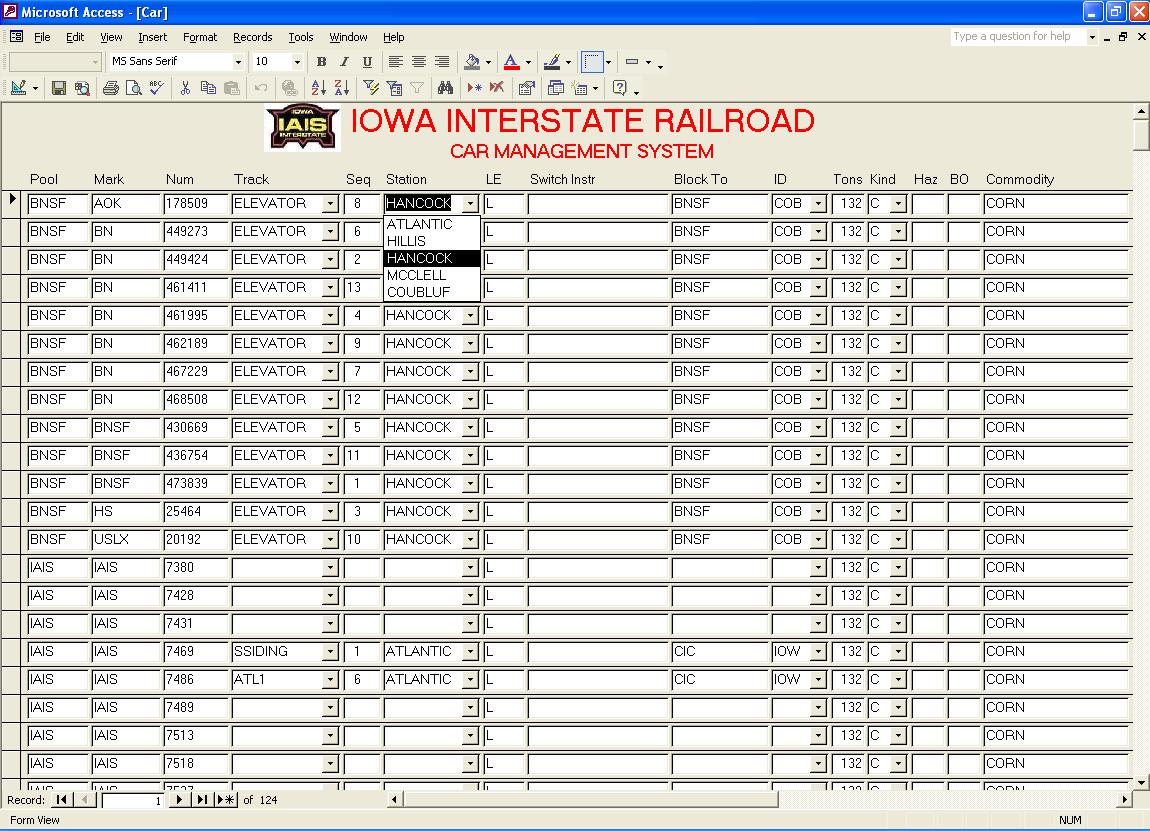This screenshot has height=831, width=1150.
Task: Open Track dropdown for car 178509
Action: (331, 204)
